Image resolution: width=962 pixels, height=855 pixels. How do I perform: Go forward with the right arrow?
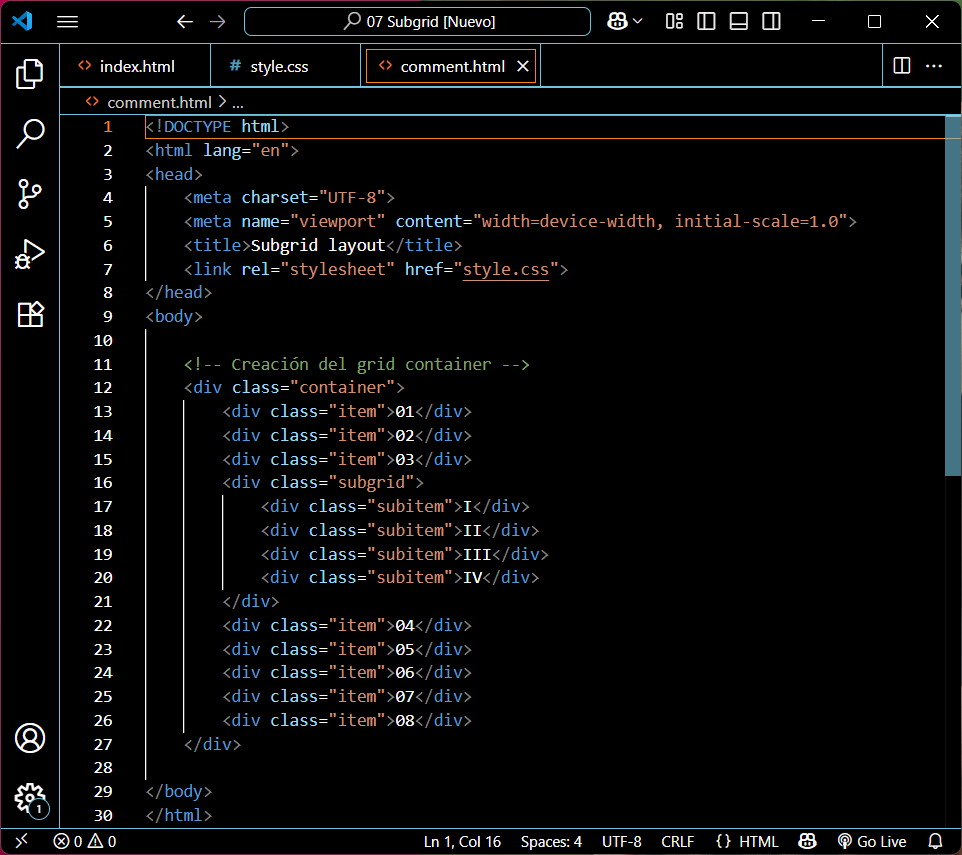218,22
